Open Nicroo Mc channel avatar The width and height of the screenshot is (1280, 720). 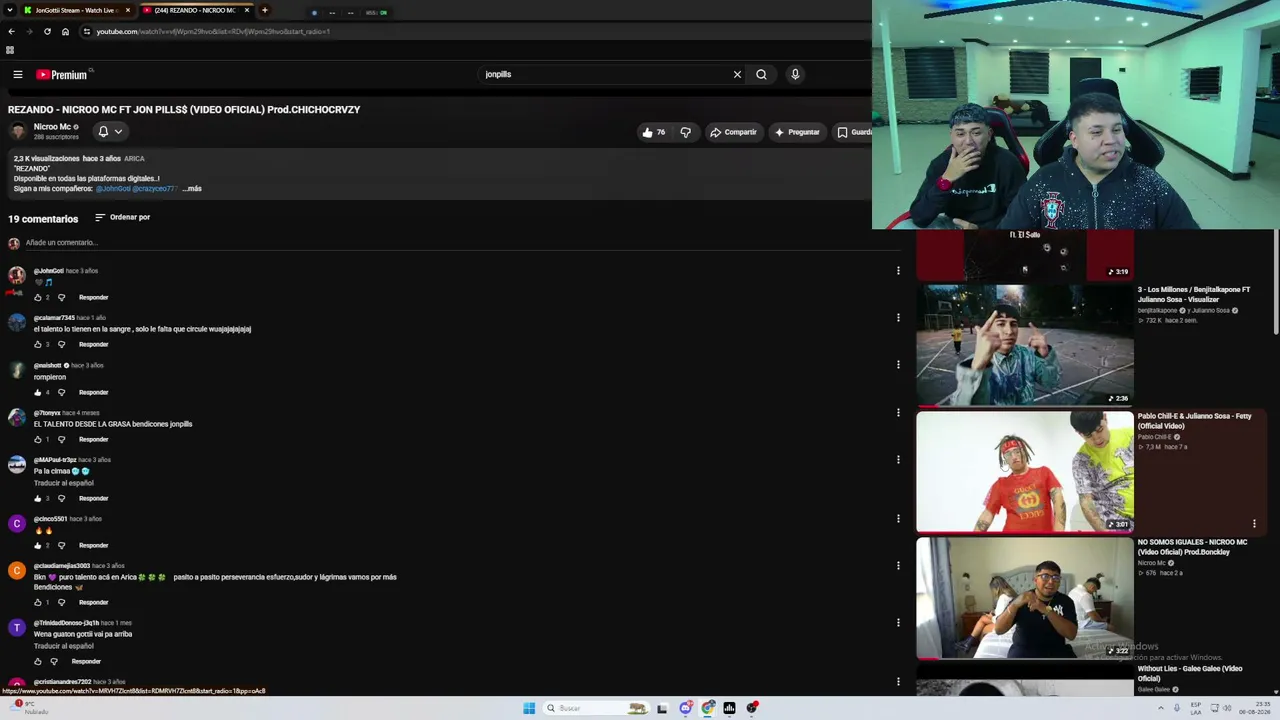(18, 131)
